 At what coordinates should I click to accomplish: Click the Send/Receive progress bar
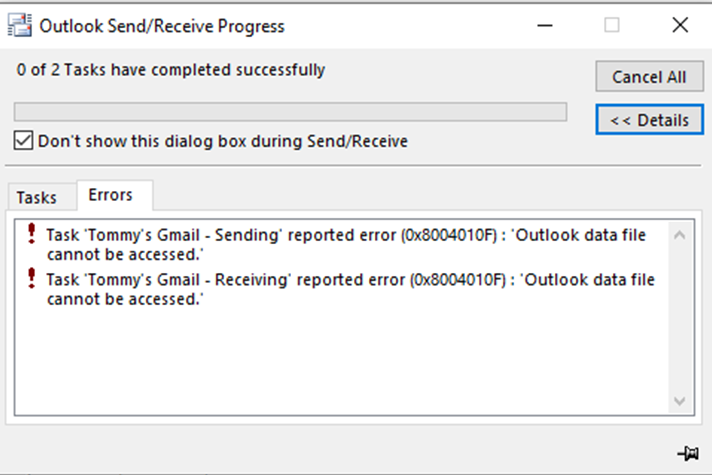pyautogui.click(x=290, y=111)
